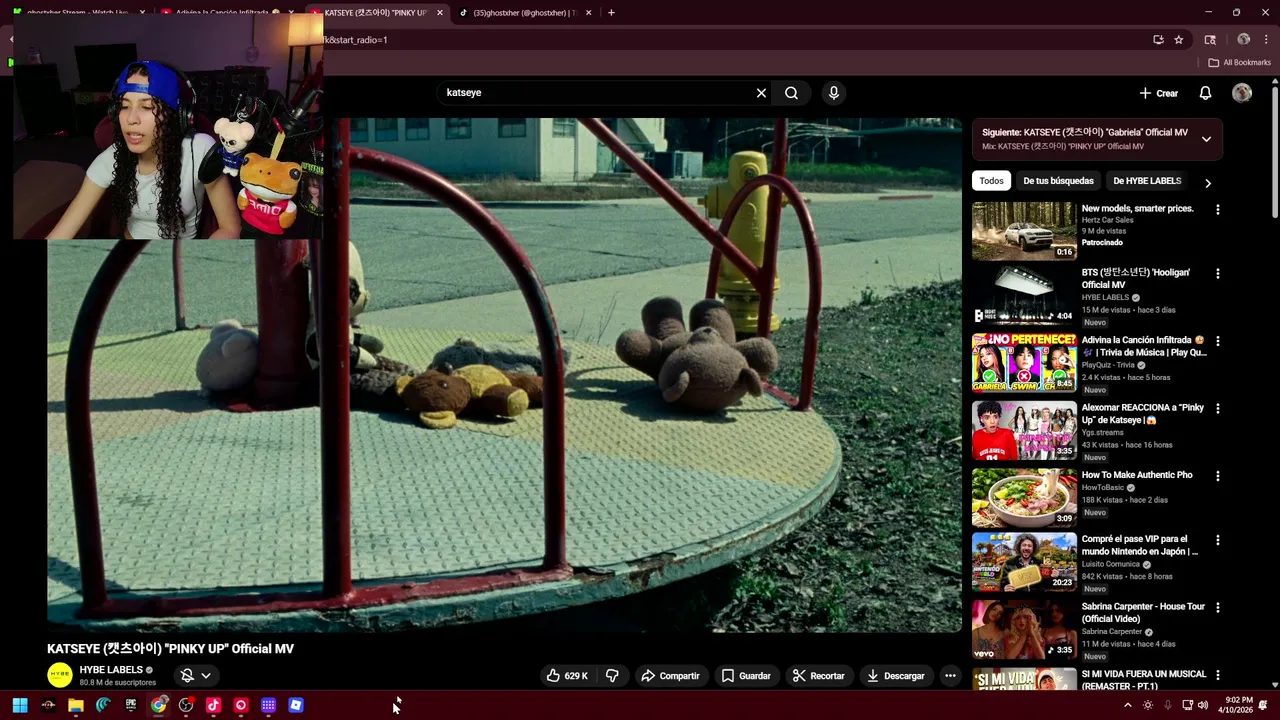Open the Chrome three-dot menu
The width and height of the screenshot is (1280, 720).
pos(1266,40)
